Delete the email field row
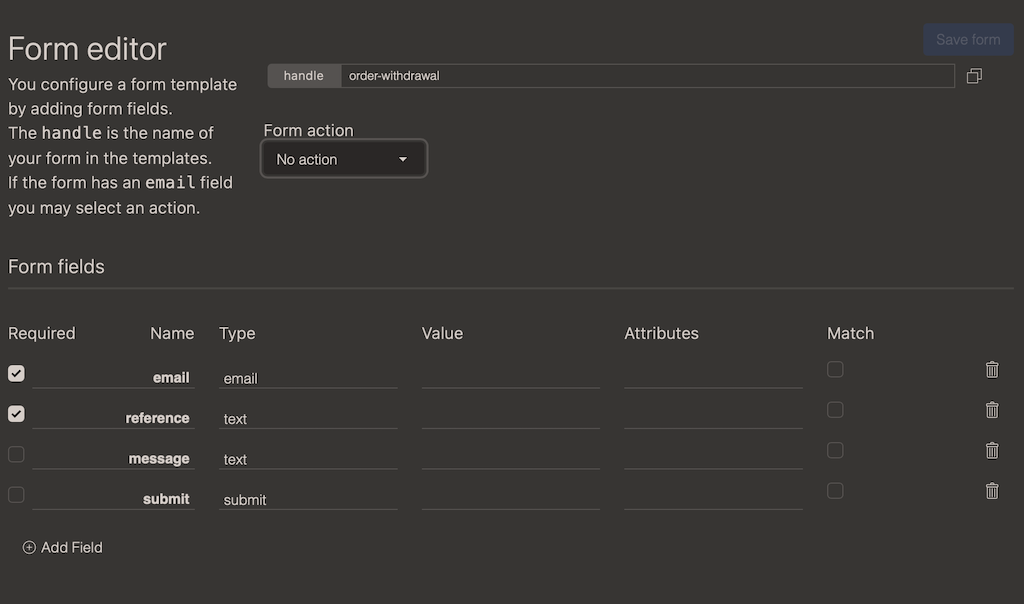The height and width of the screenshot is (604, 1024). tap(992, 370)
